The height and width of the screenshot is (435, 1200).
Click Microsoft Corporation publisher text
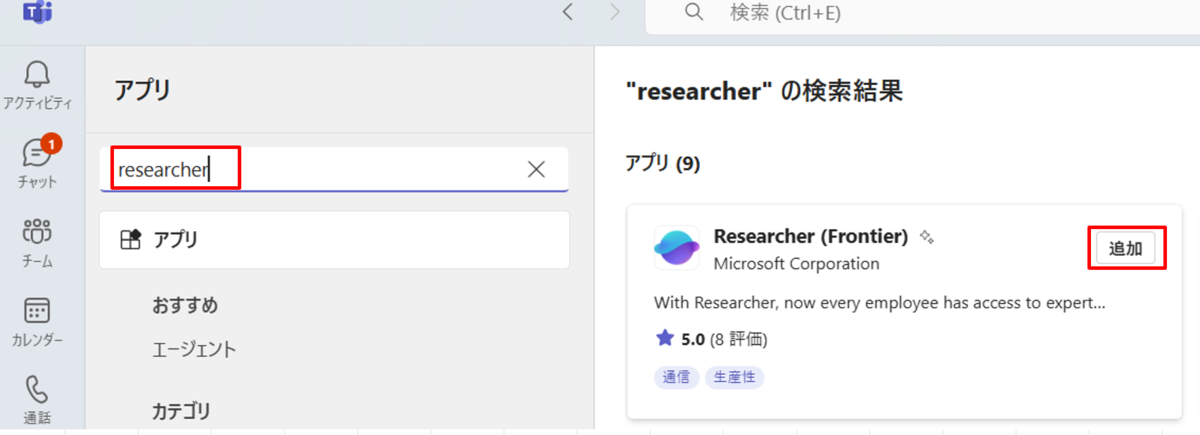(797, 264)
